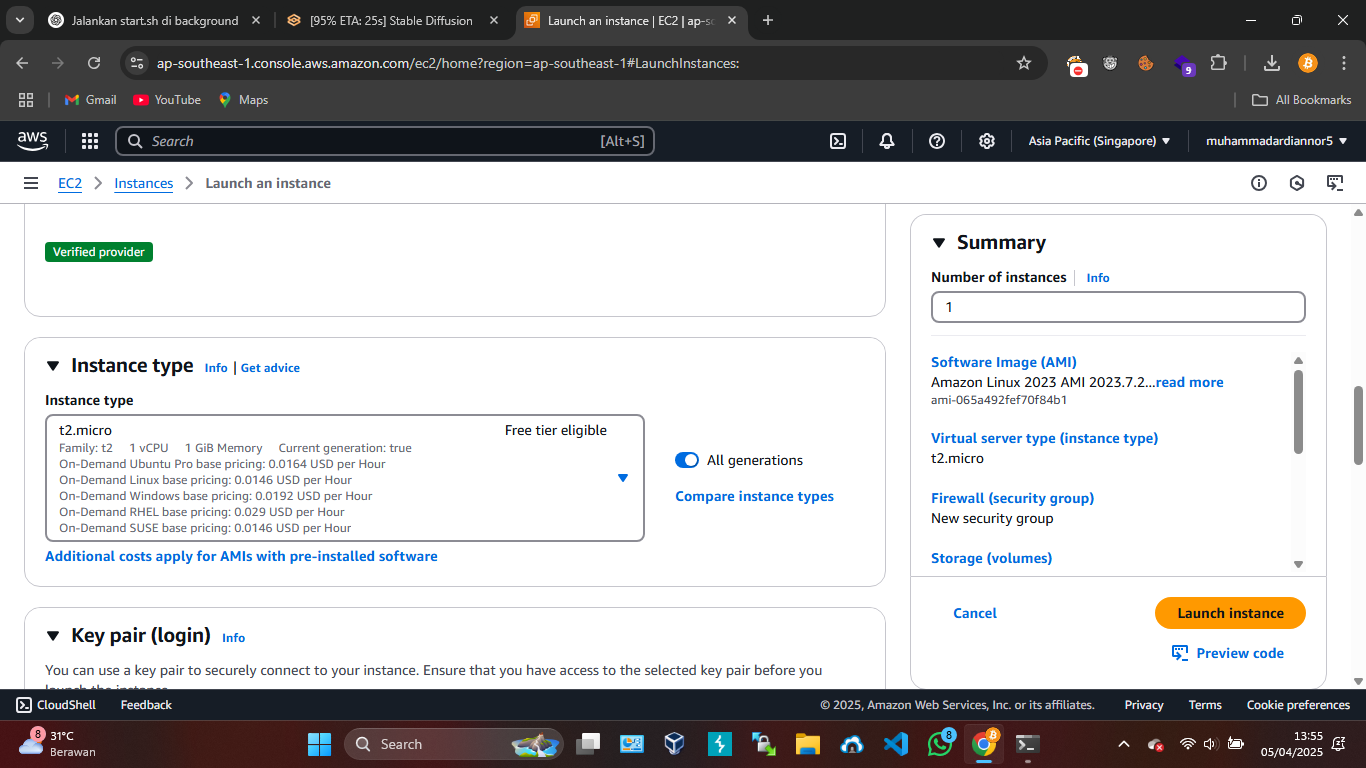
Task: Open Info link beside Instance type
Action: tap(216, 368)
